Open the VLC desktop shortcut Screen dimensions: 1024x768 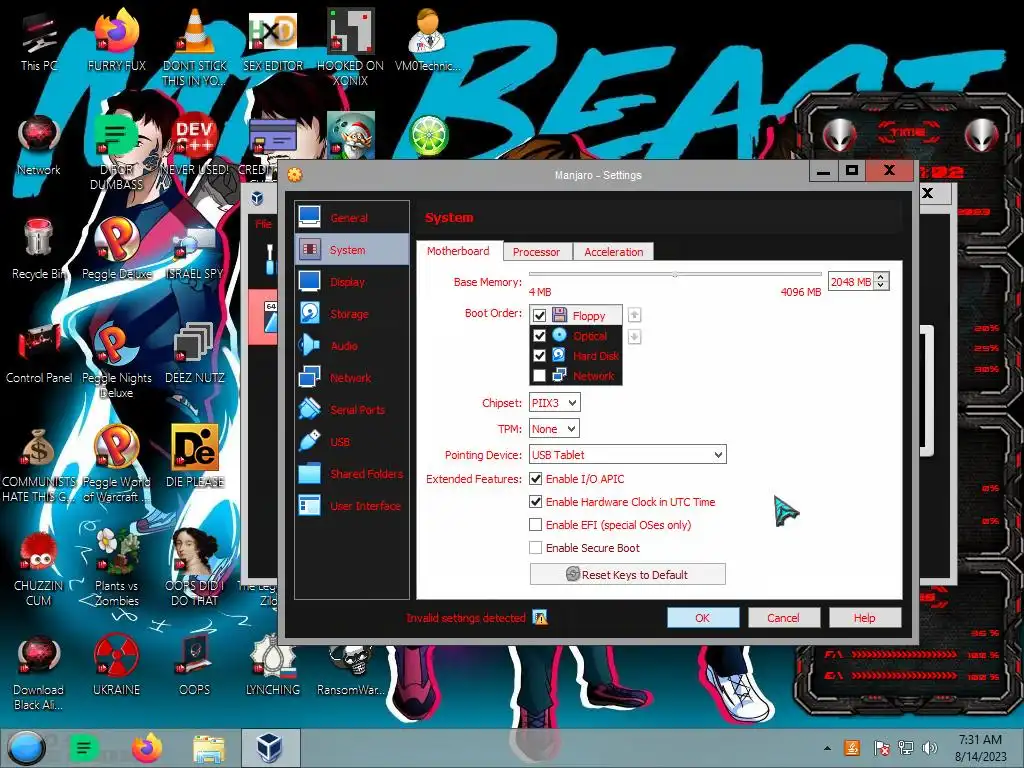pyautogui.click(x=195, y=49)
